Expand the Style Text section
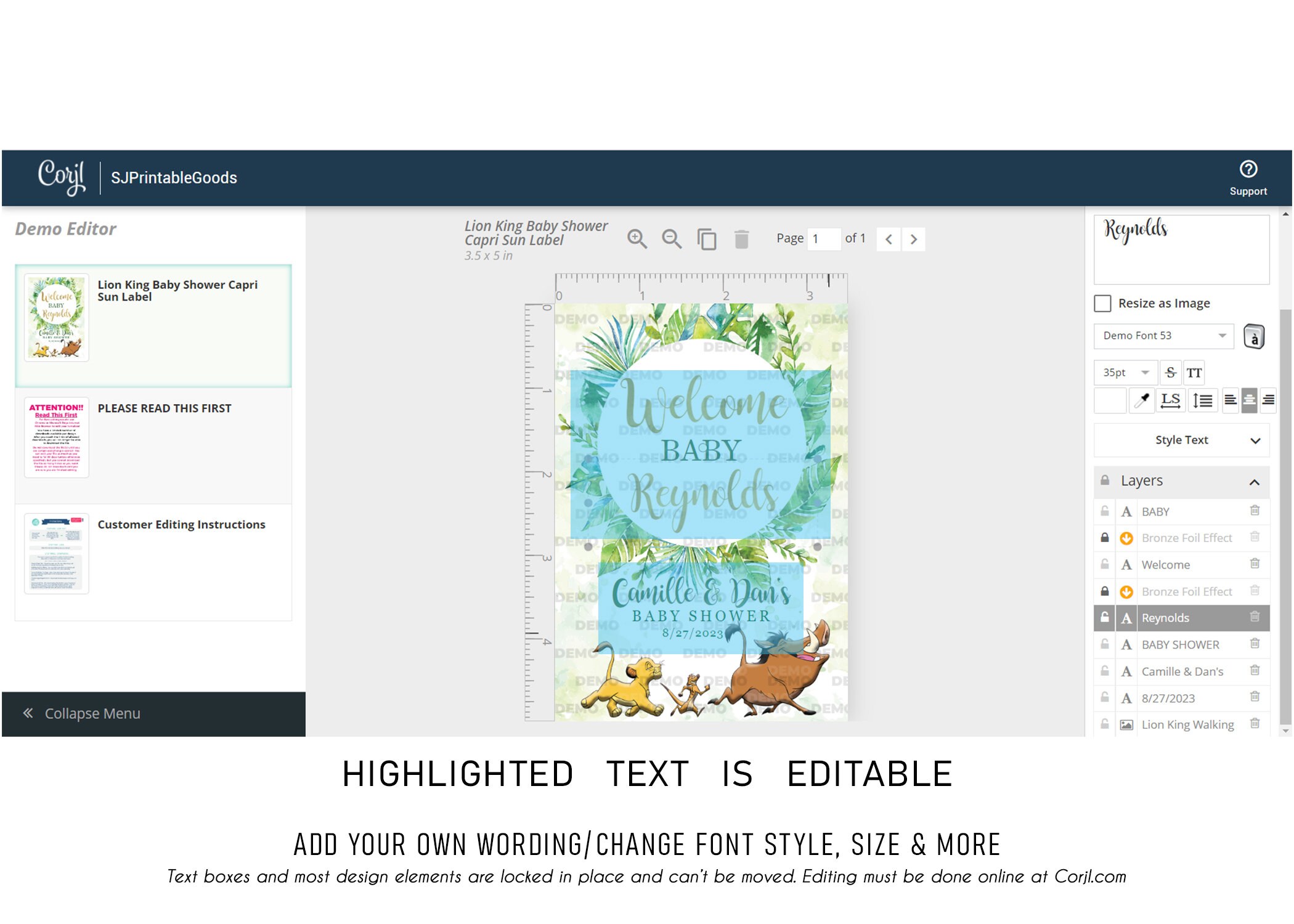 pos(1181,440)
